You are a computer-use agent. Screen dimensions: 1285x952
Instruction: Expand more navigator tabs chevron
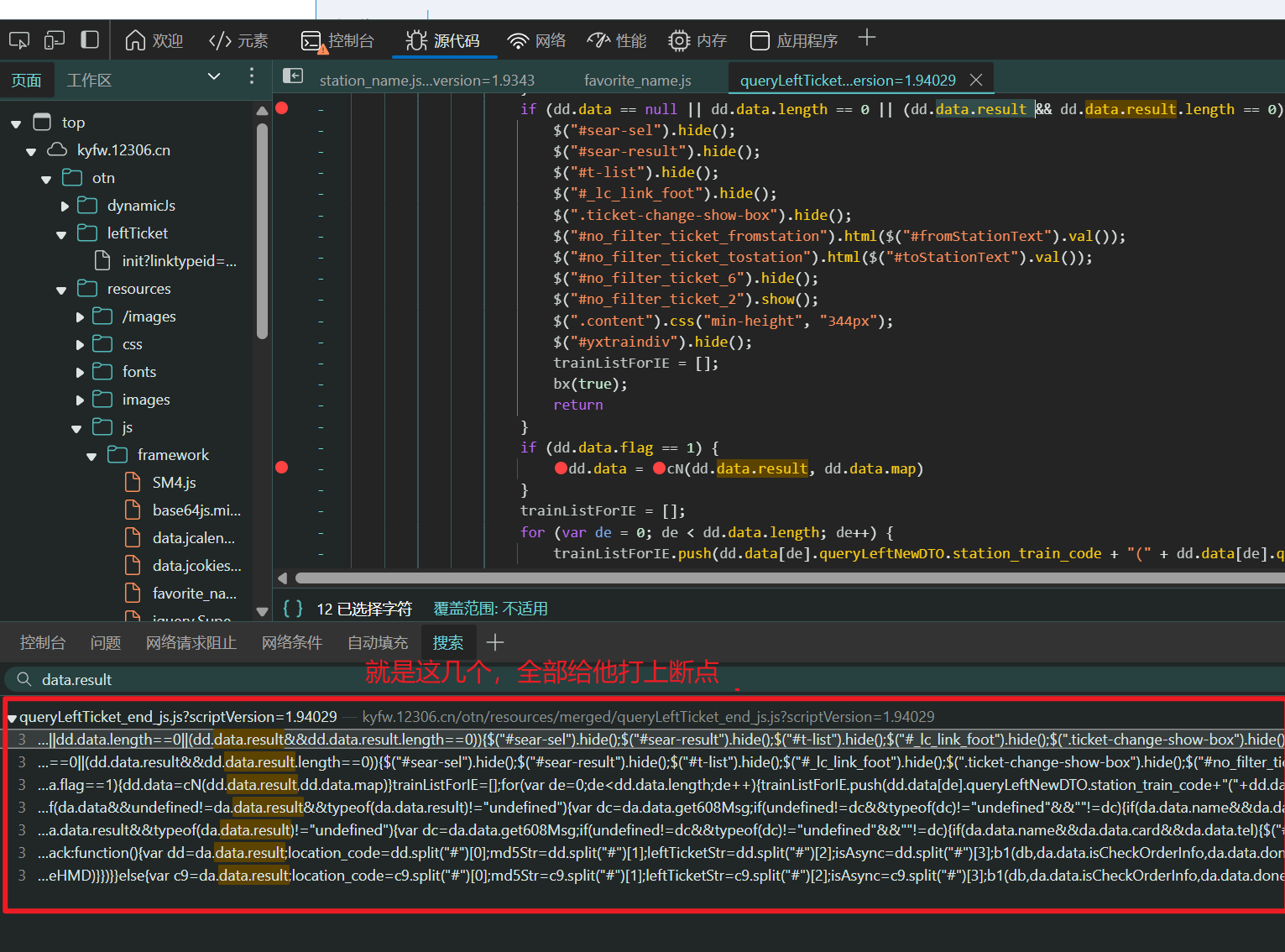[214, 76]
